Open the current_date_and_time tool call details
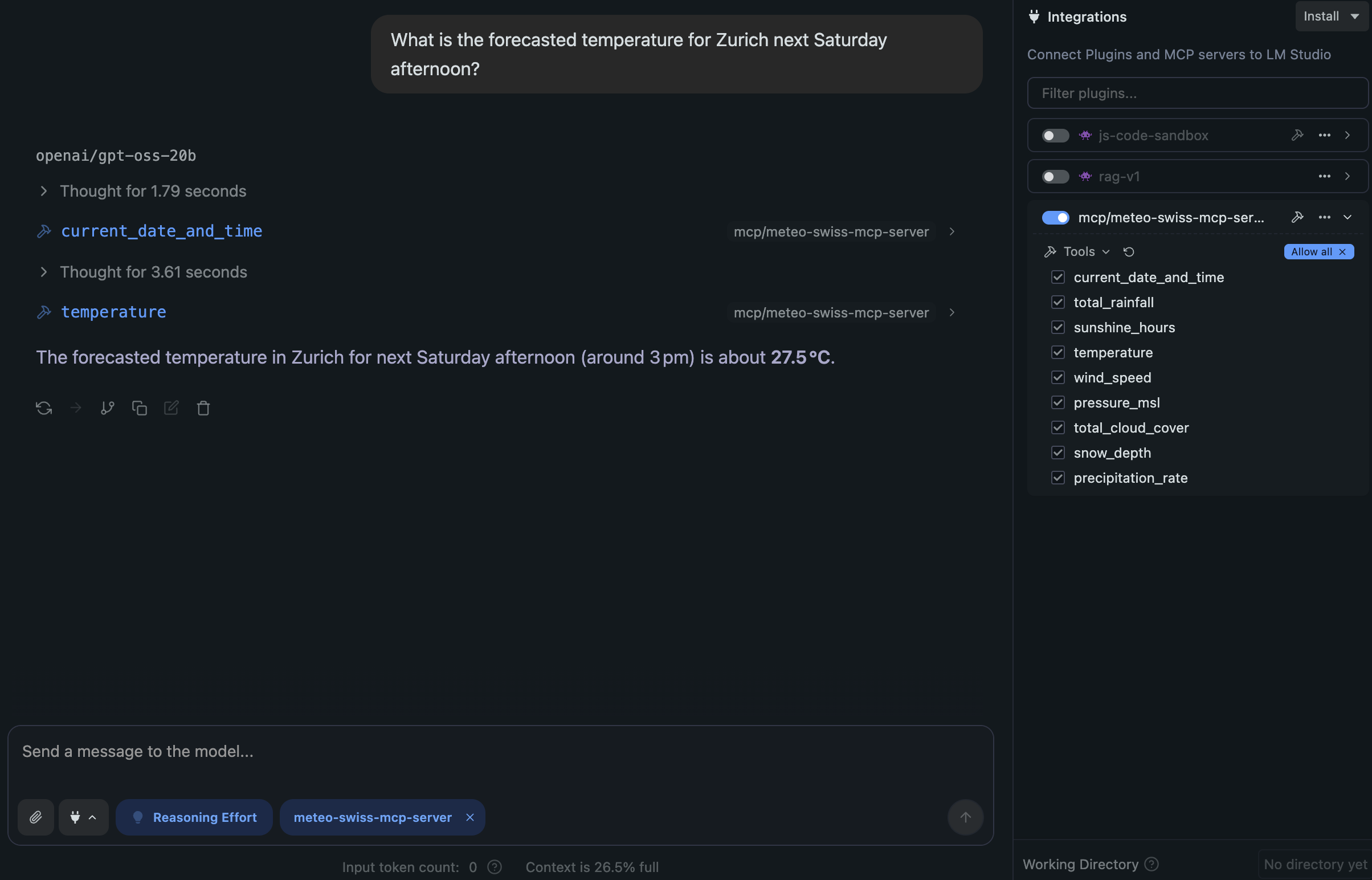Image resolution: width=1372 pixels, height=880 pixels. coord(952,231)
